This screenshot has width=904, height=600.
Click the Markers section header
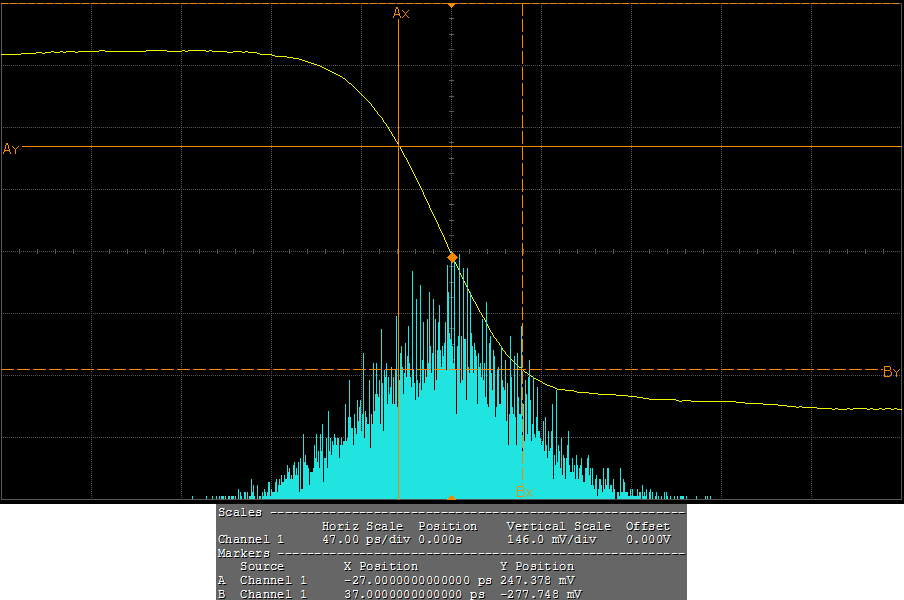click(244, 553)
